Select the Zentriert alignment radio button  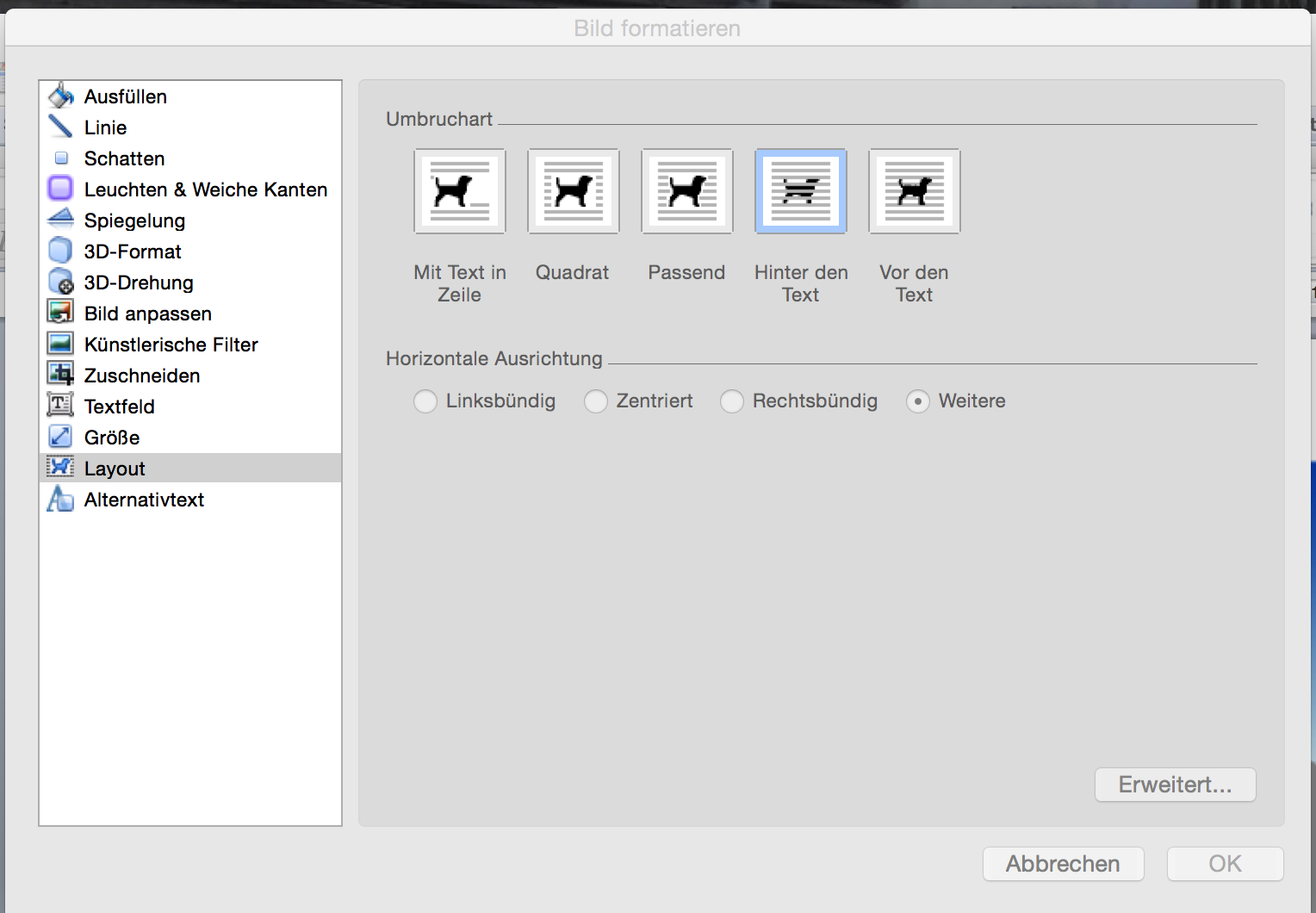click(596, 401)
